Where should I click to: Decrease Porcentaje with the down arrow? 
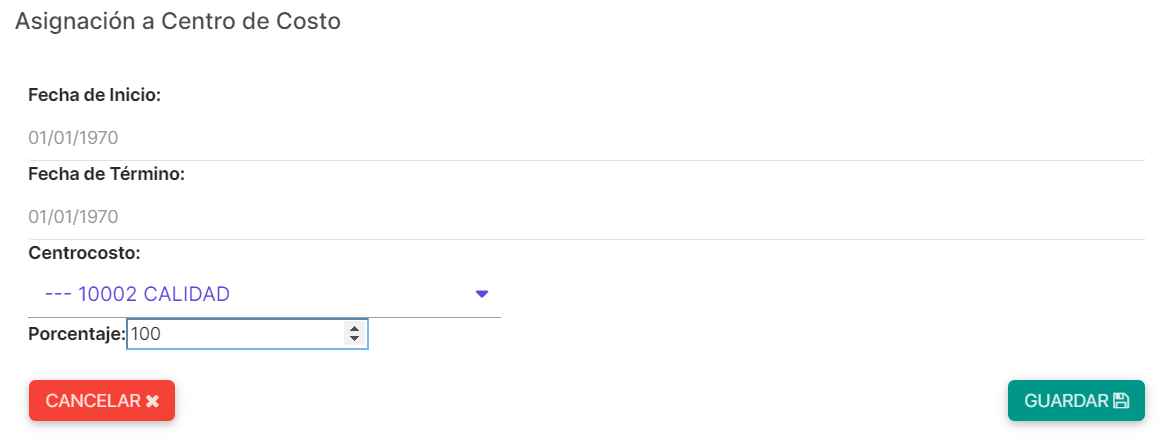click(x=354, y=339)
